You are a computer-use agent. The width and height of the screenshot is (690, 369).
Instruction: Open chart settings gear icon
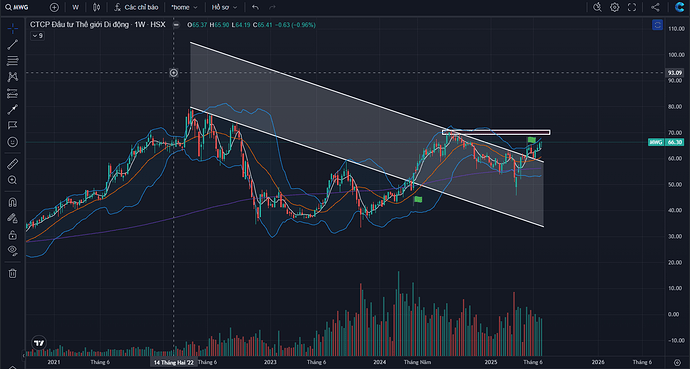(615, 7)
